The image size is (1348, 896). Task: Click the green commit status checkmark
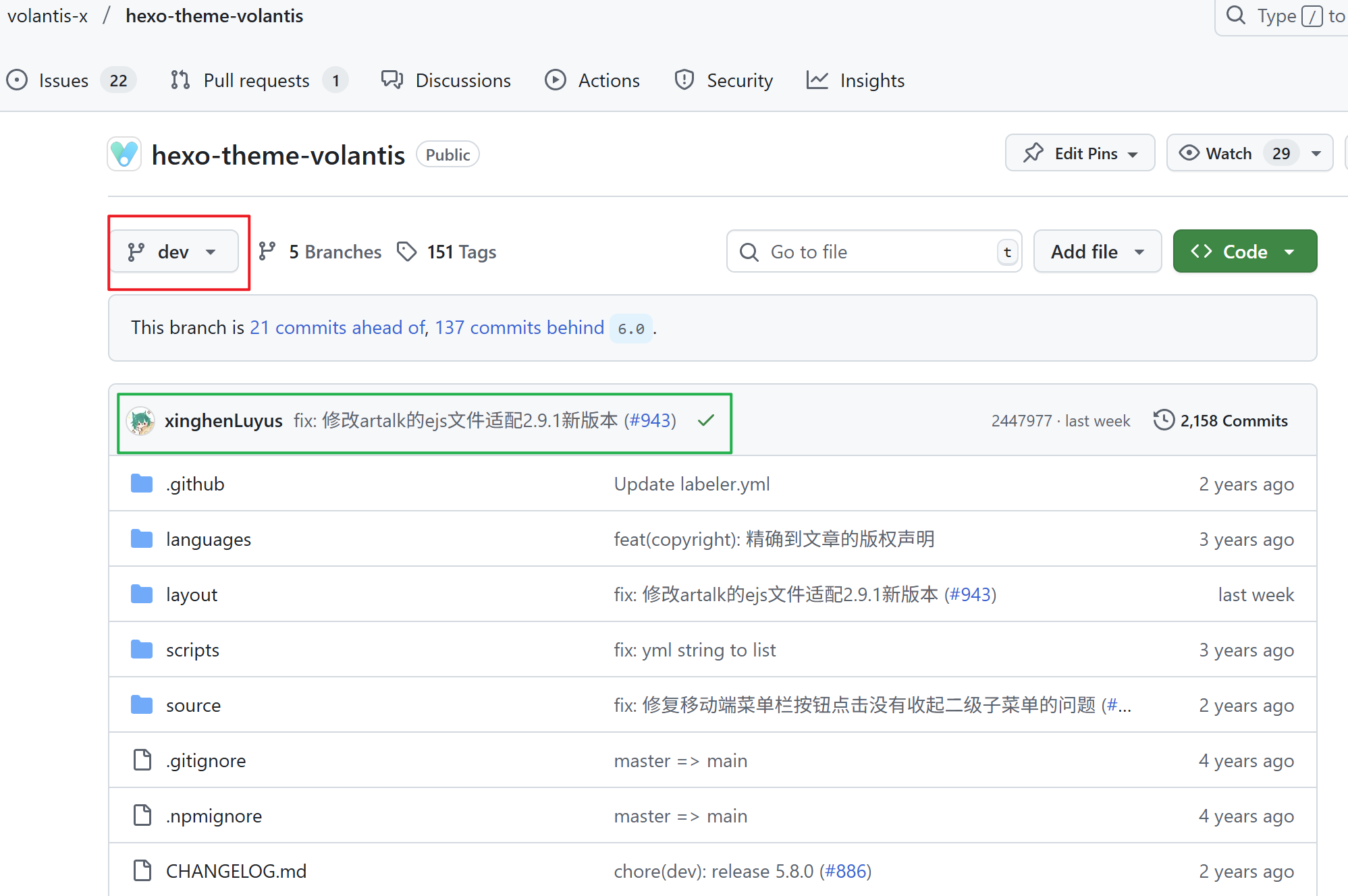coord(706,420)
